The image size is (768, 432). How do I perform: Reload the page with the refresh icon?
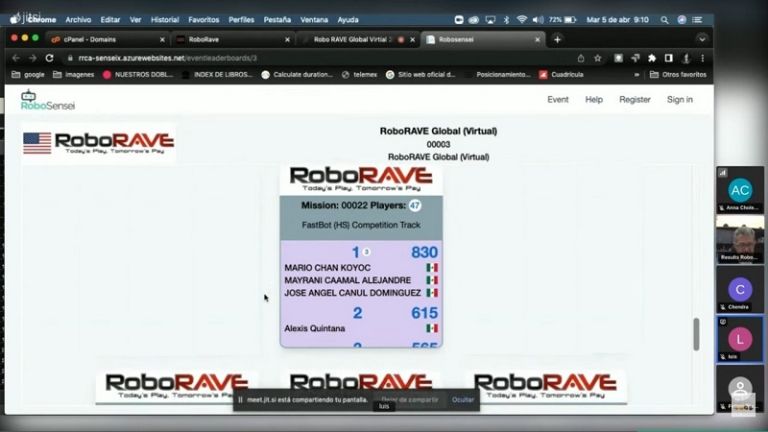49,58
